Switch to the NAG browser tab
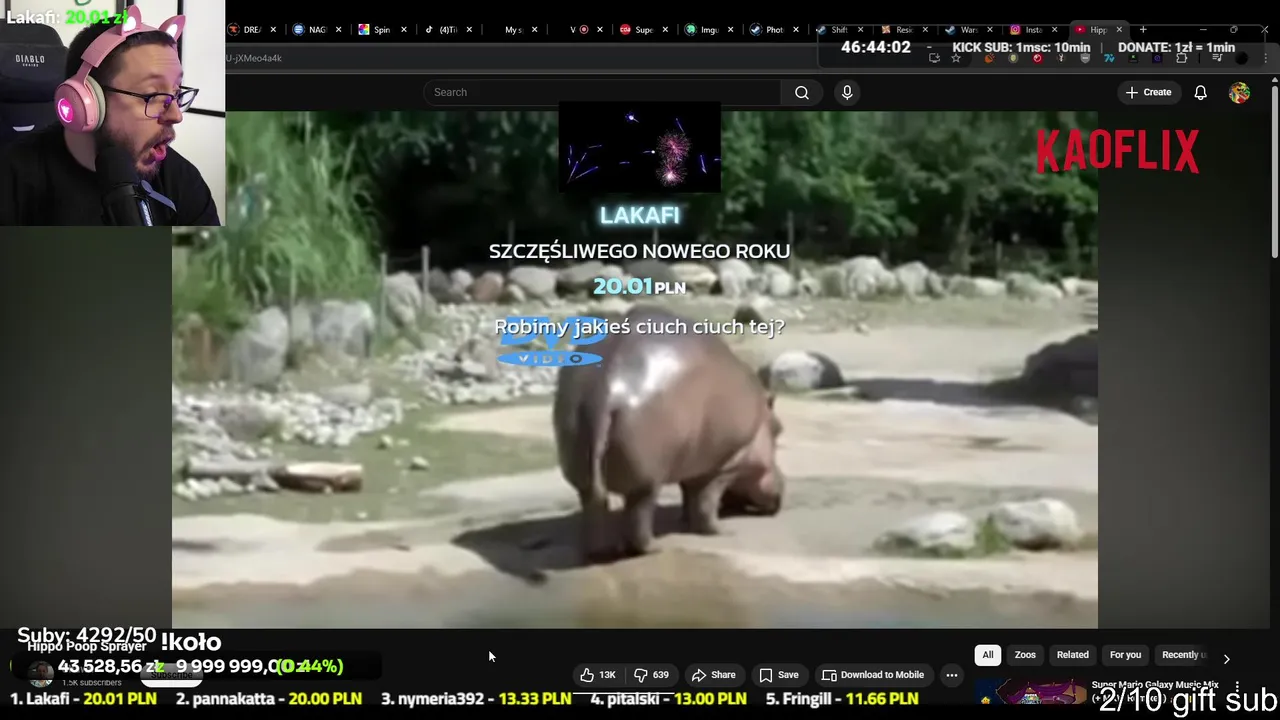 click(x=312, y=30)
